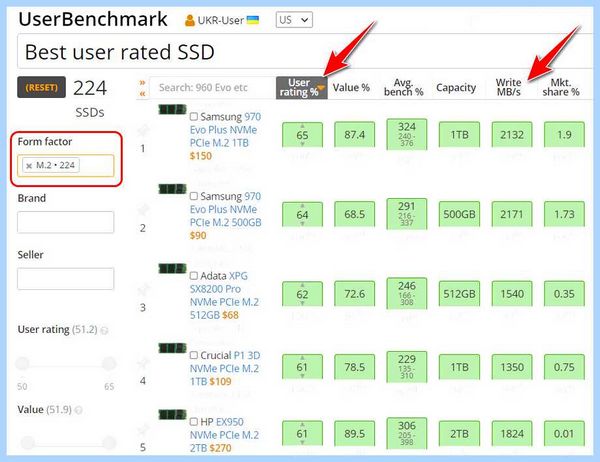Click the HP EX950 SSD thumbnail
600x462 pixels.
[x=172, y=415]
